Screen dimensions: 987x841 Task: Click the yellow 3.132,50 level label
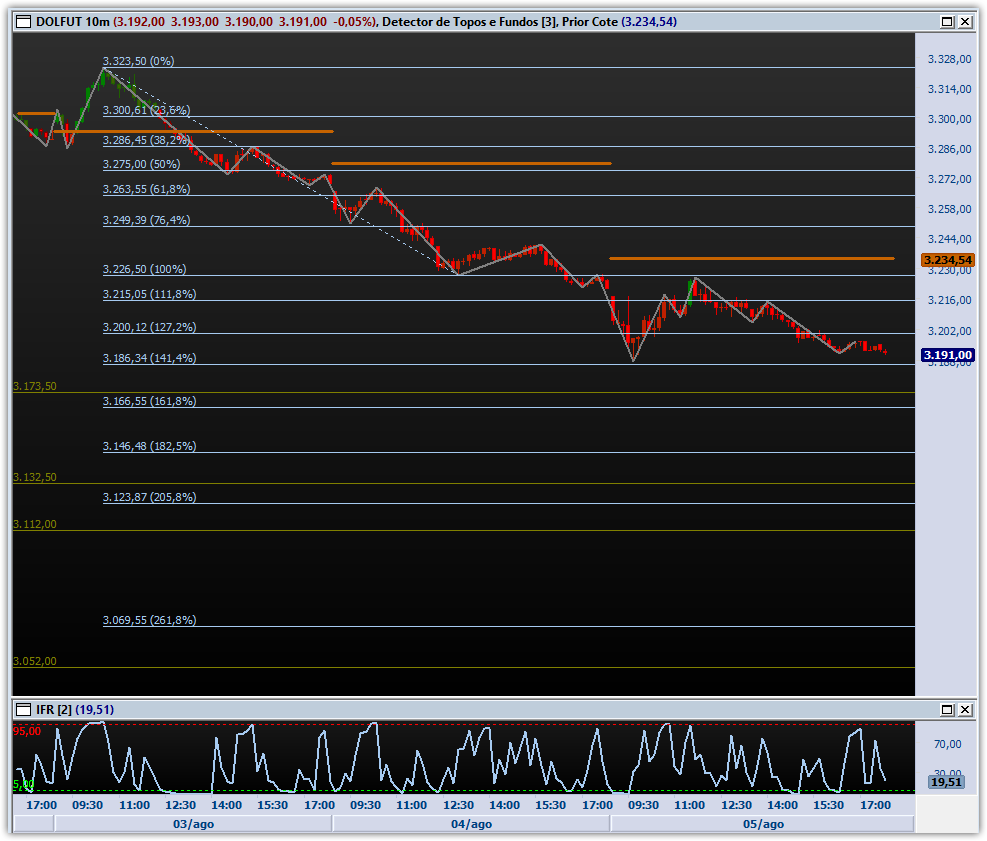[35, 477]
